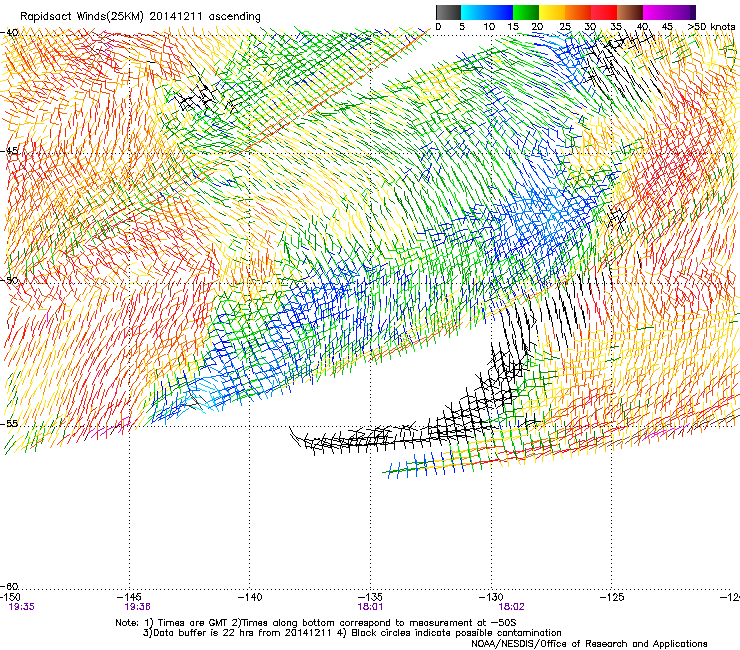Click the magenta-purple 40-50 knots legend swatch
Screen dimensions: 740x650
[669, 12]
